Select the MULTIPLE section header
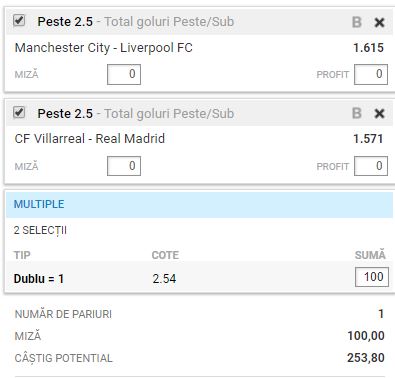This screenshot has width=395, height=378. (x=199, y=204)
